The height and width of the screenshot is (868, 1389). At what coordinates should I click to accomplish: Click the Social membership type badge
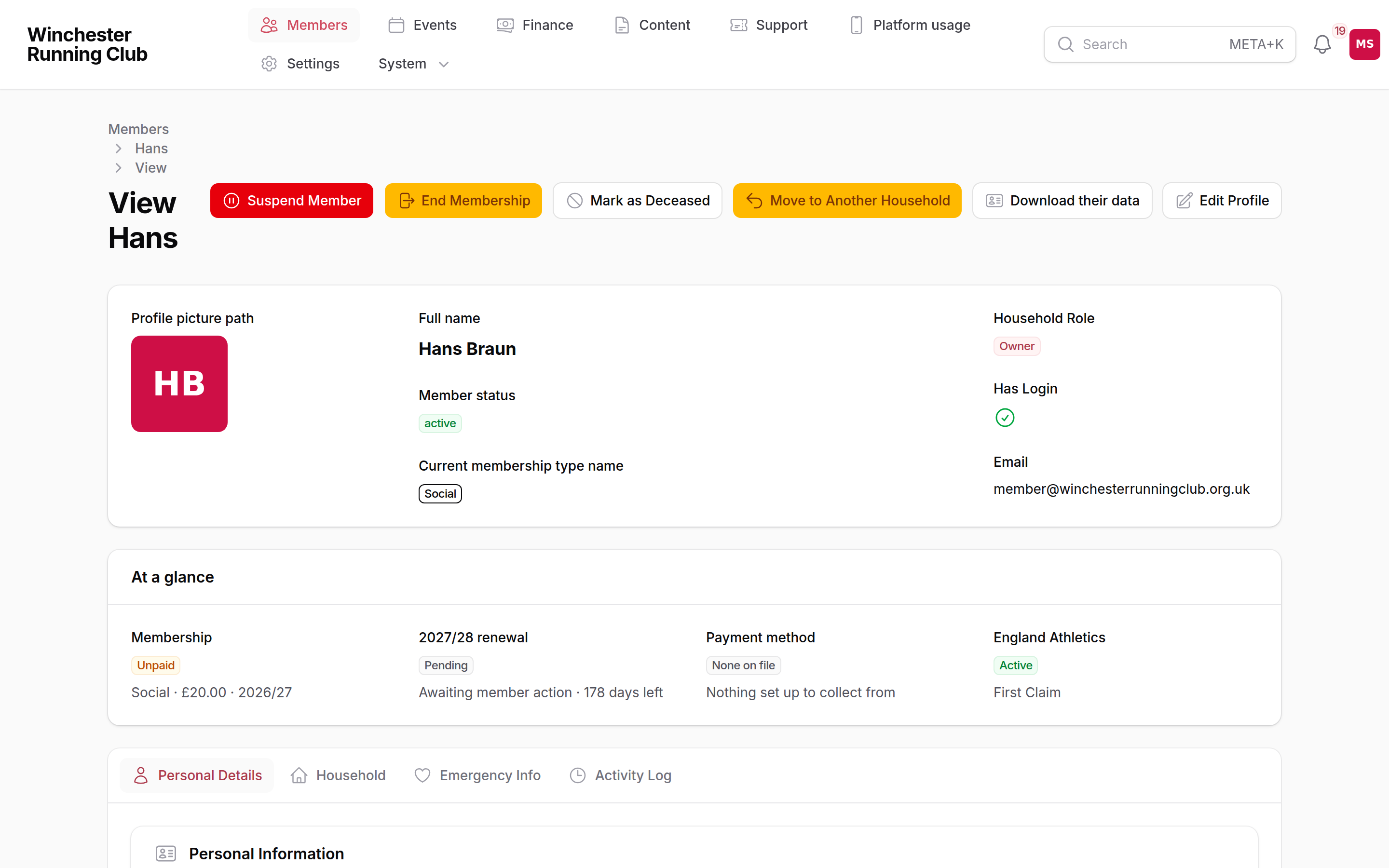coord(440,494)
